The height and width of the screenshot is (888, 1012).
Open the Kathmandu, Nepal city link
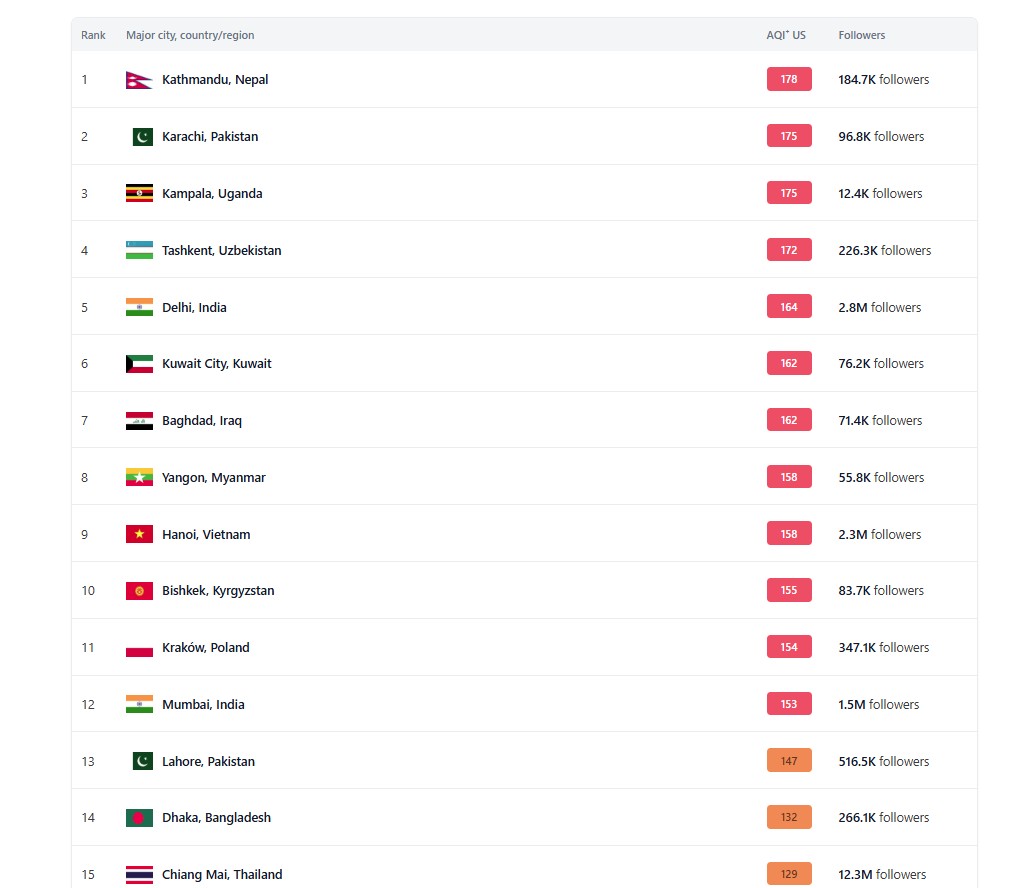coord(215,80)
